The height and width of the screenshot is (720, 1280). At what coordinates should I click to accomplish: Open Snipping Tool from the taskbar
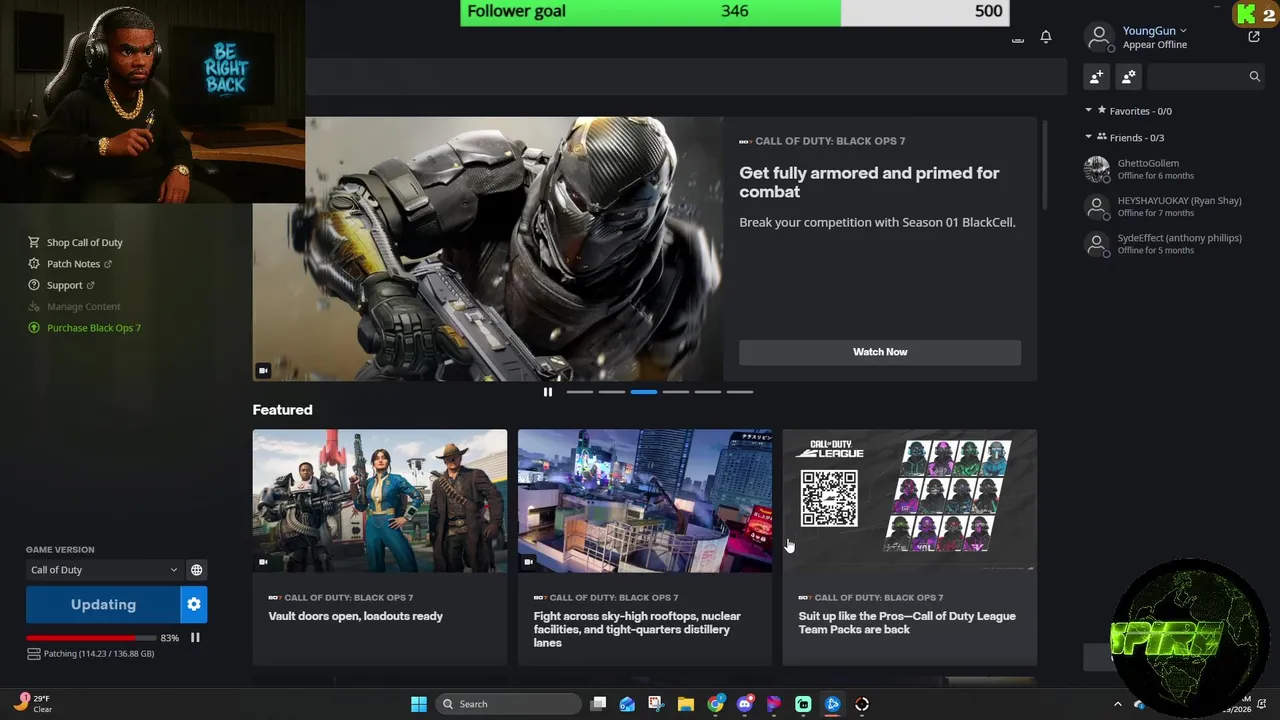pos(656,704)
